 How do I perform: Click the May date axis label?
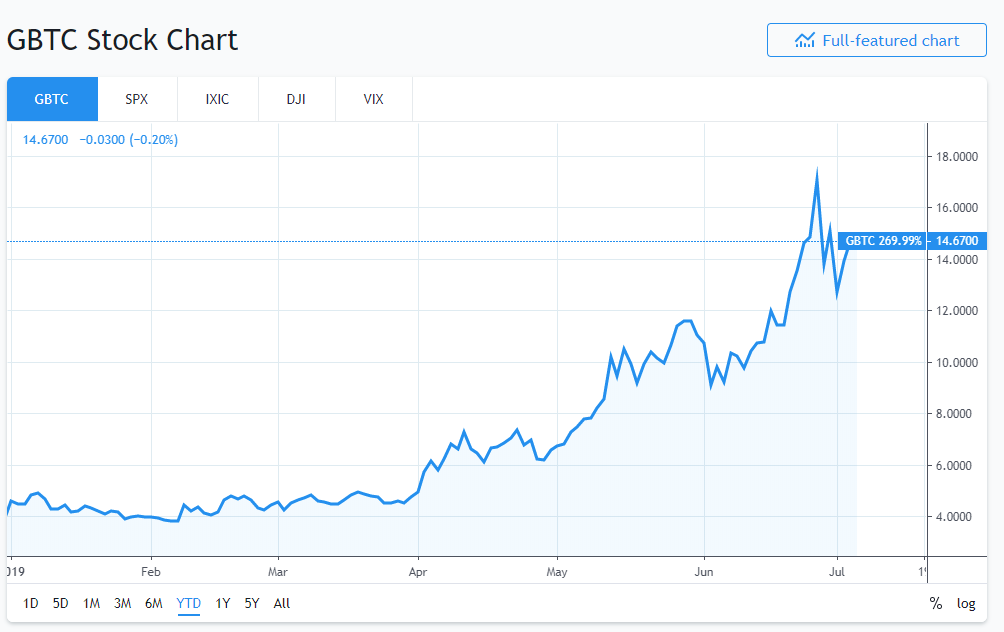click(x=557, y=572)
